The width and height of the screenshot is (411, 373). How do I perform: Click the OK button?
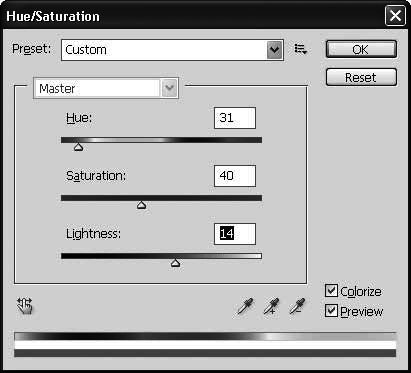tap(361, 49)
